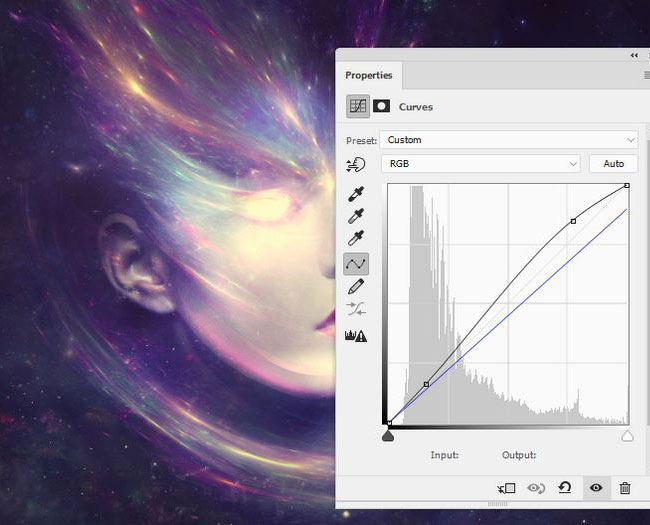
Task: Select the edit points curve tool
Action: pyautogui.click(x=356, y=264)
